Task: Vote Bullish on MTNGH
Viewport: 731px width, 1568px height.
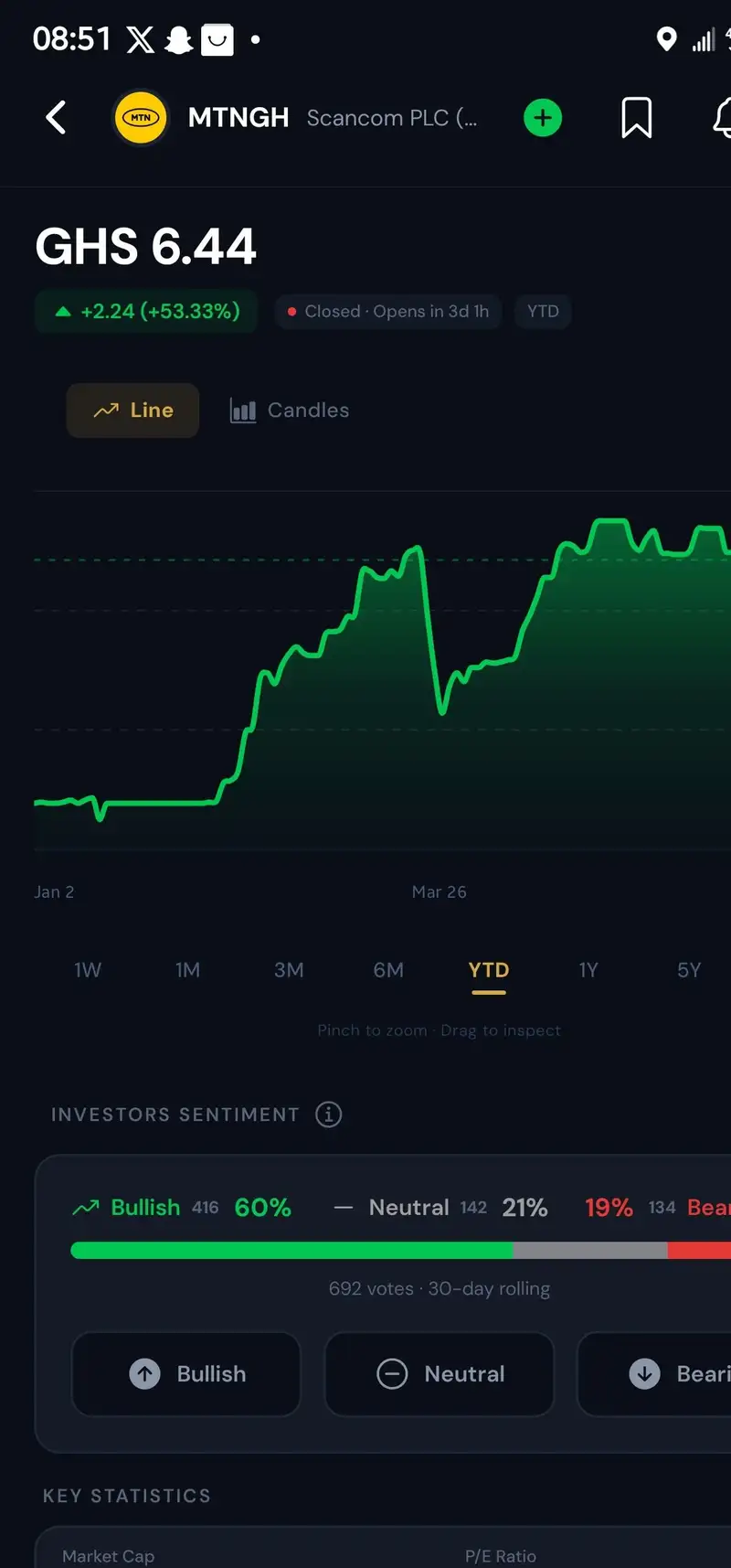Action: pos(186,1373)
